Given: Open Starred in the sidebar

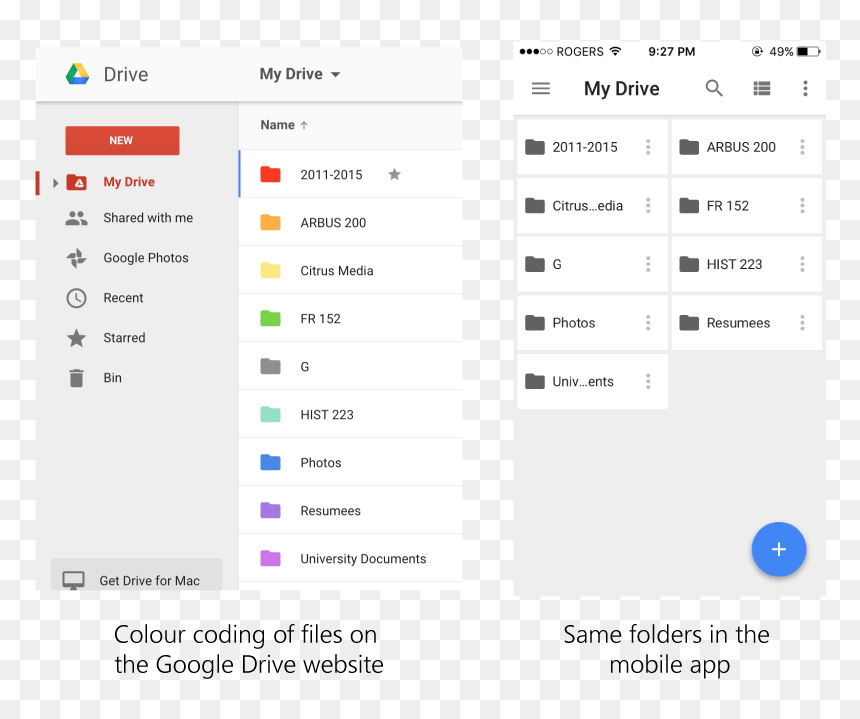Looking at the screenshot, I should (x=125, y=338).
